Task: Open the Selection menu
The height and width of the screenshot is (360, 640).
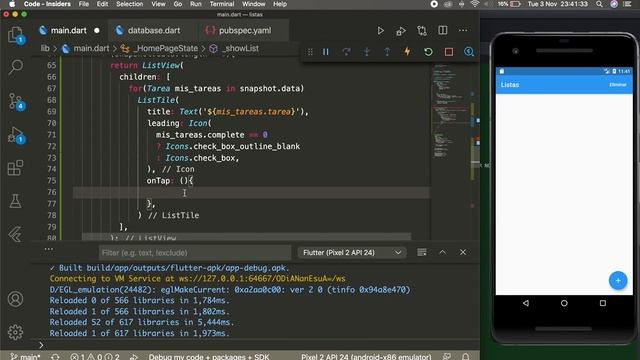Action: tap(129, 4)
